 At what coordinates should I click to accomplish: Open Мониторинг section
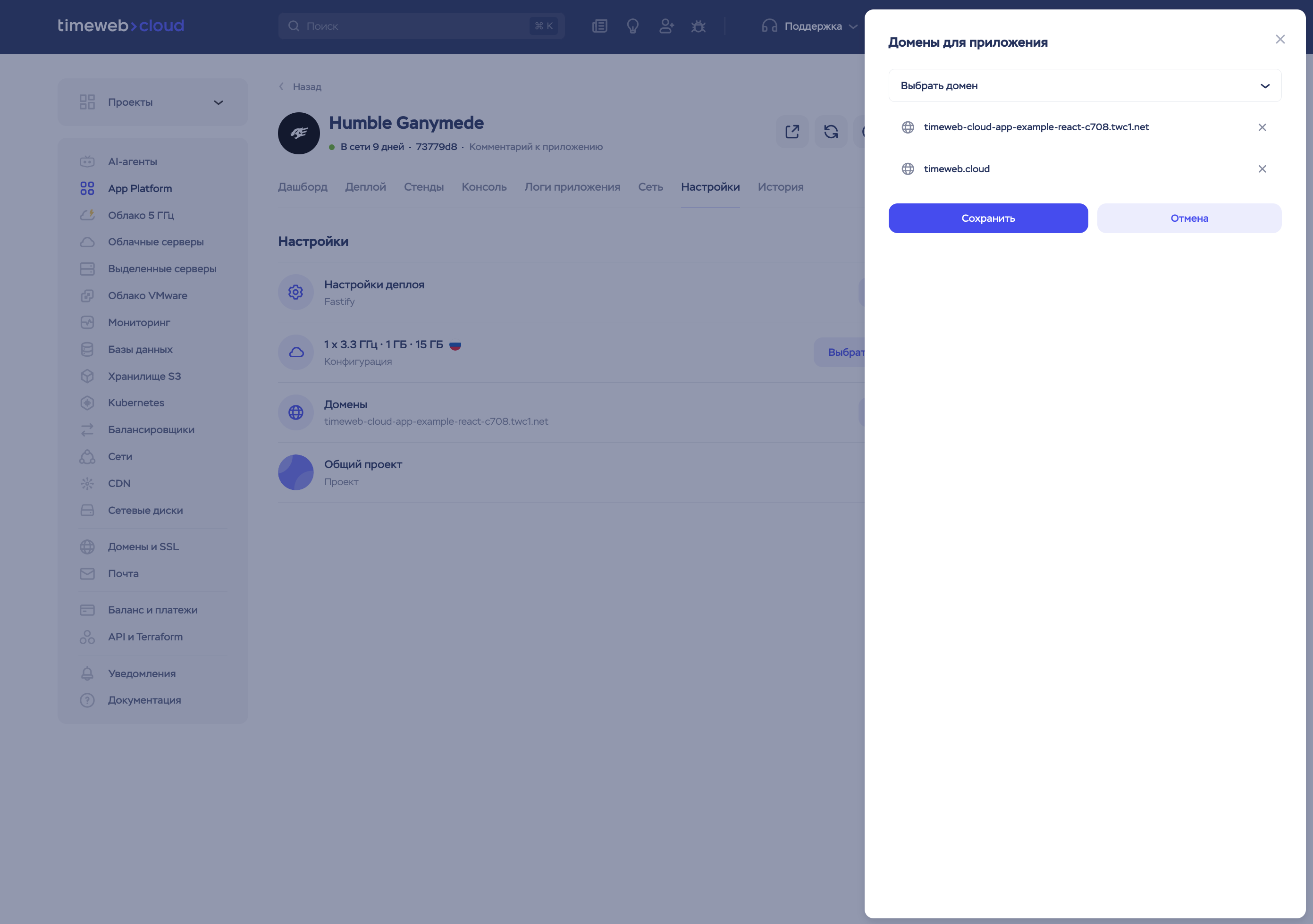(139, 323)
